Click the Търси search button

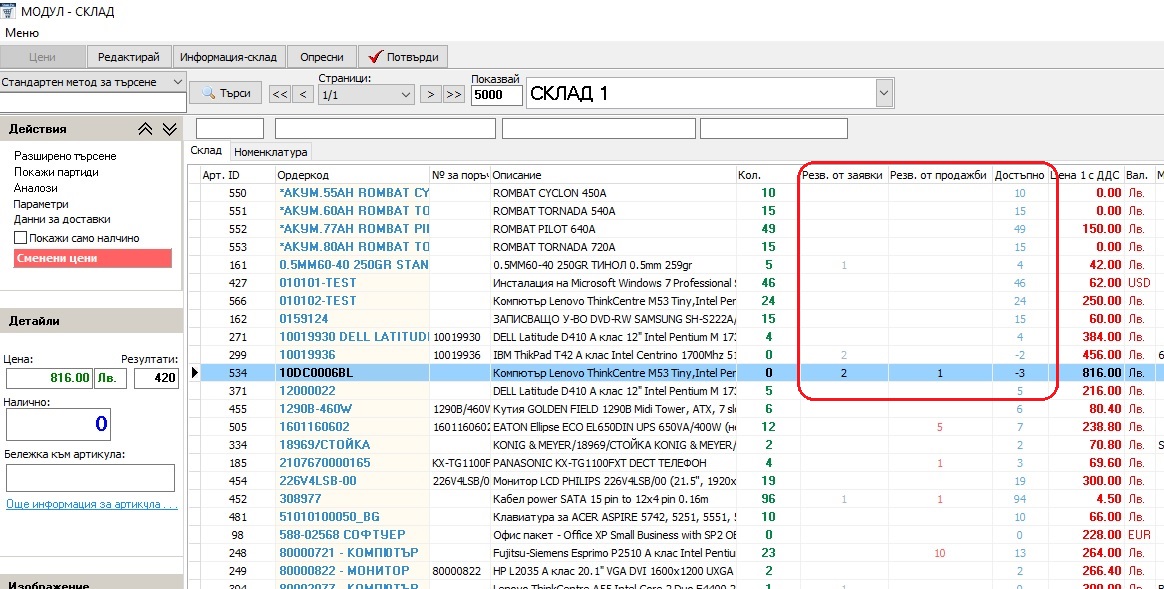point(226,94)
